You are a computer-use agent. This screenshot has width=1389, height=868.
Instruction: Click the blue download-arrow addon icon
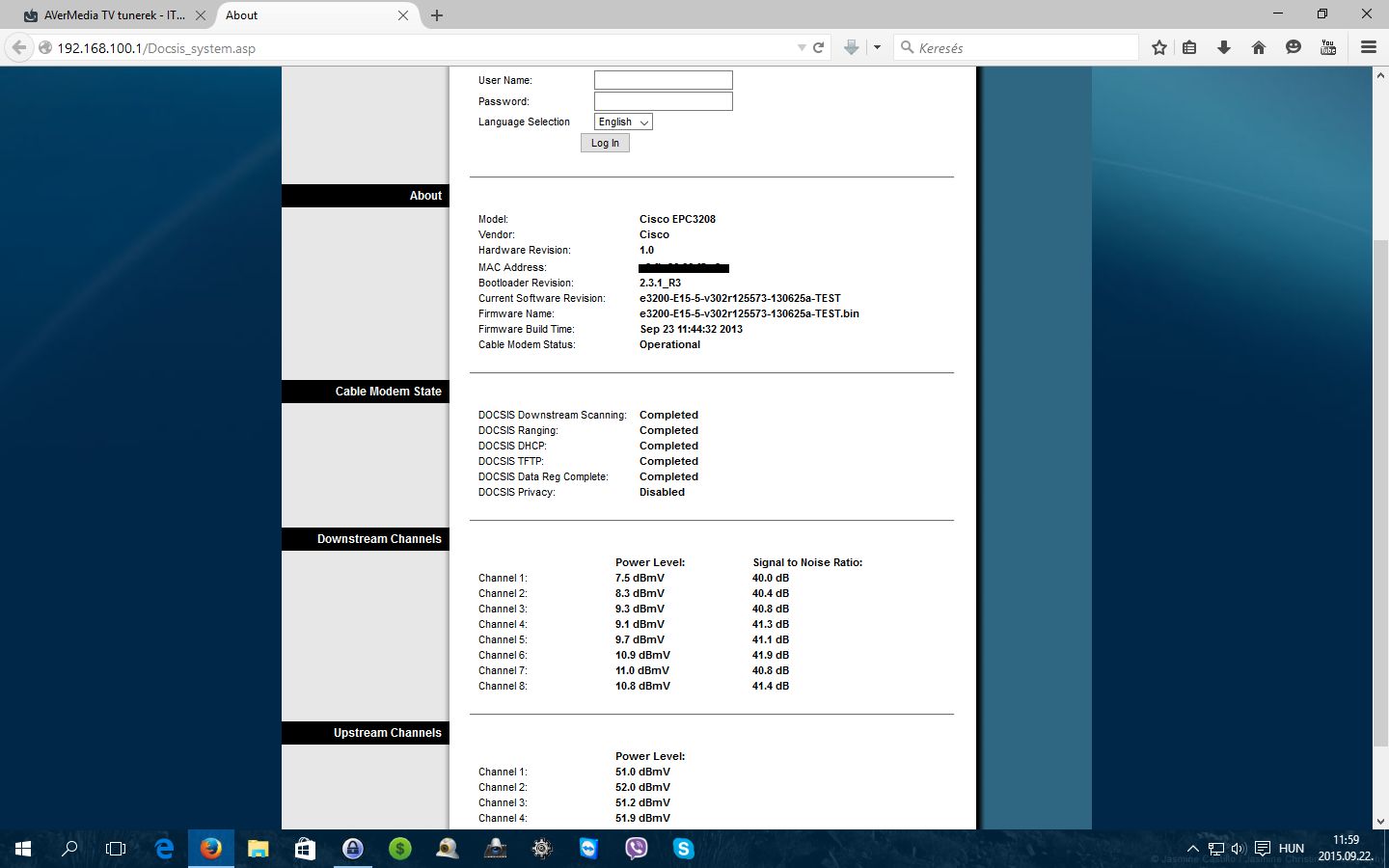tap(851, 47)
